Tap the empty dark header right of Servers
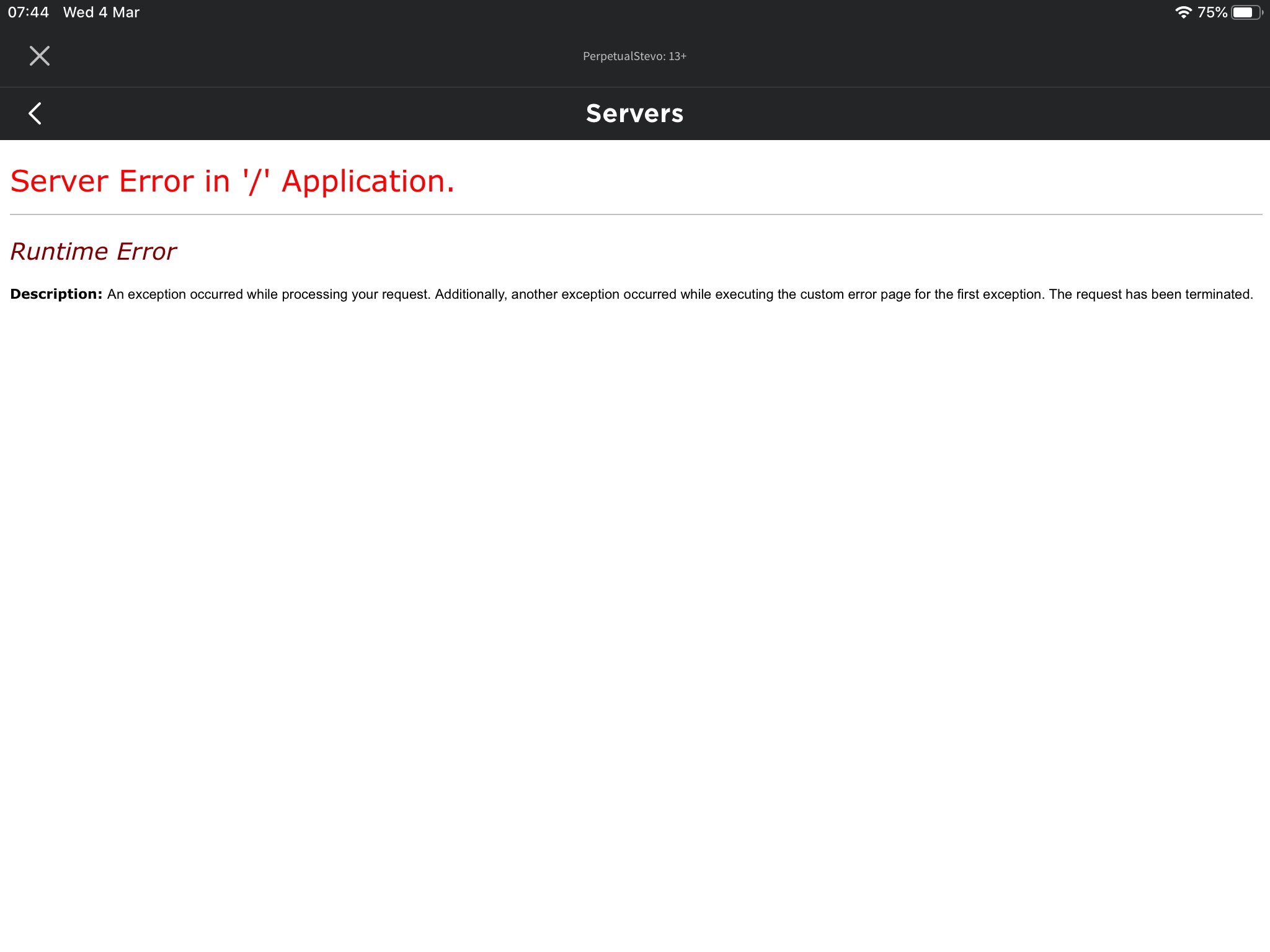 (x=992, y=113)
